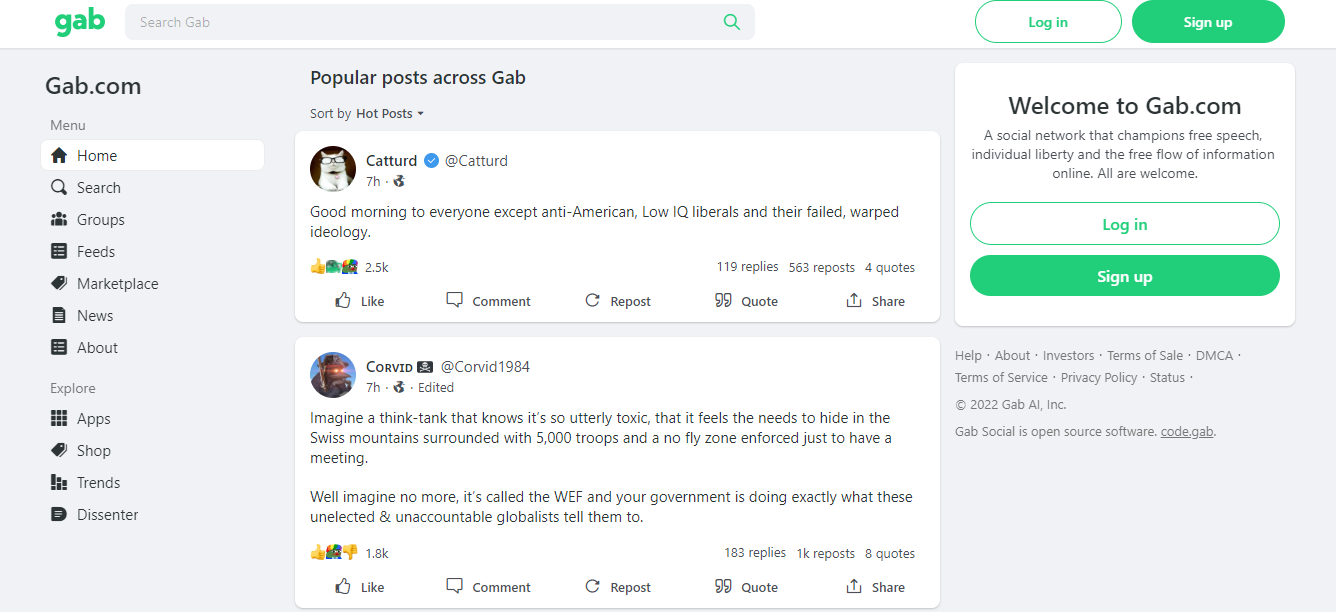Open the Privacy Policy footer link
Image resolution: width=1336 pixels, height=612 pixels.
[1099, 378]
